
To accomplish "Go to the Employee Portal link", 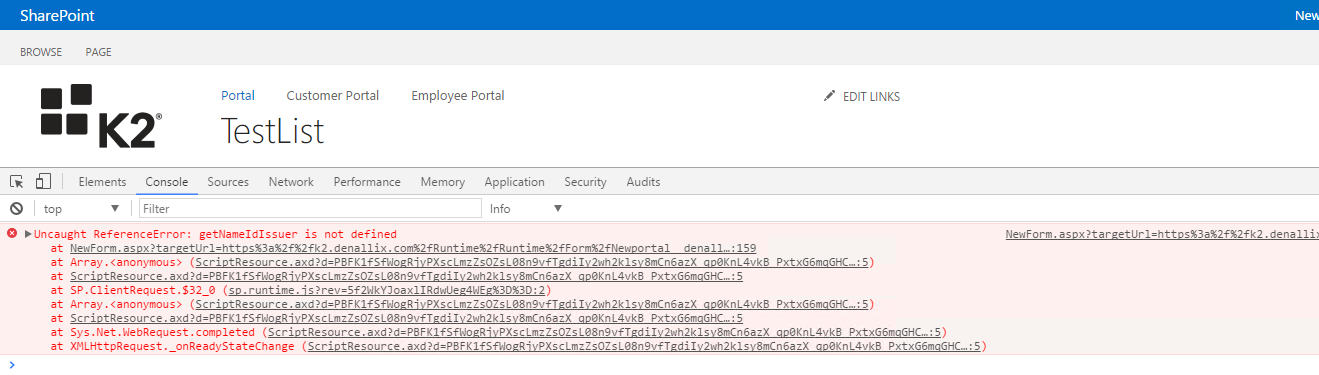I will (458, 96).
